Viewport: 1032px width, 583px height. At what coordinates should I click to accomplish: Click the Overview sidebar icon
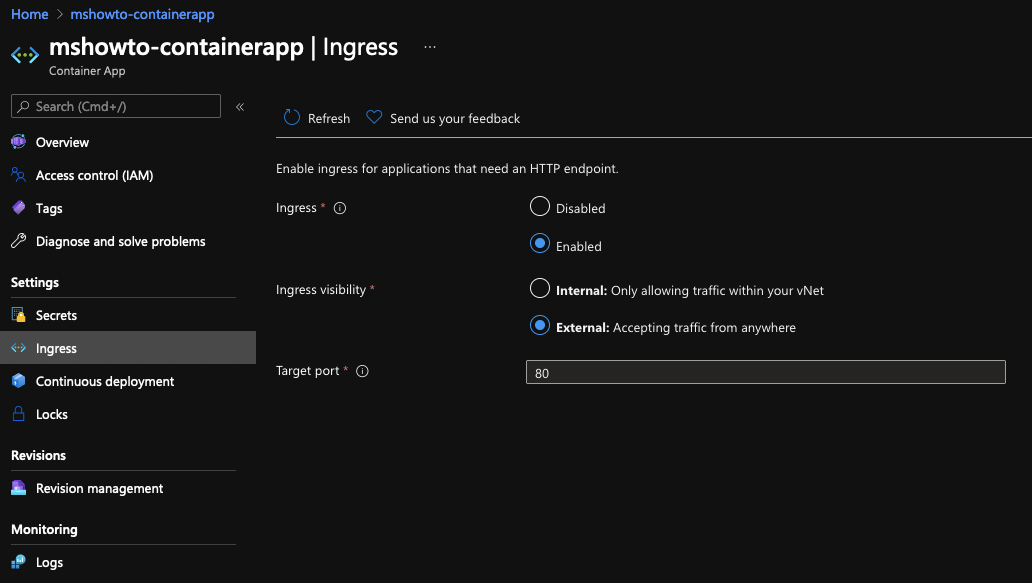point(18,141)
